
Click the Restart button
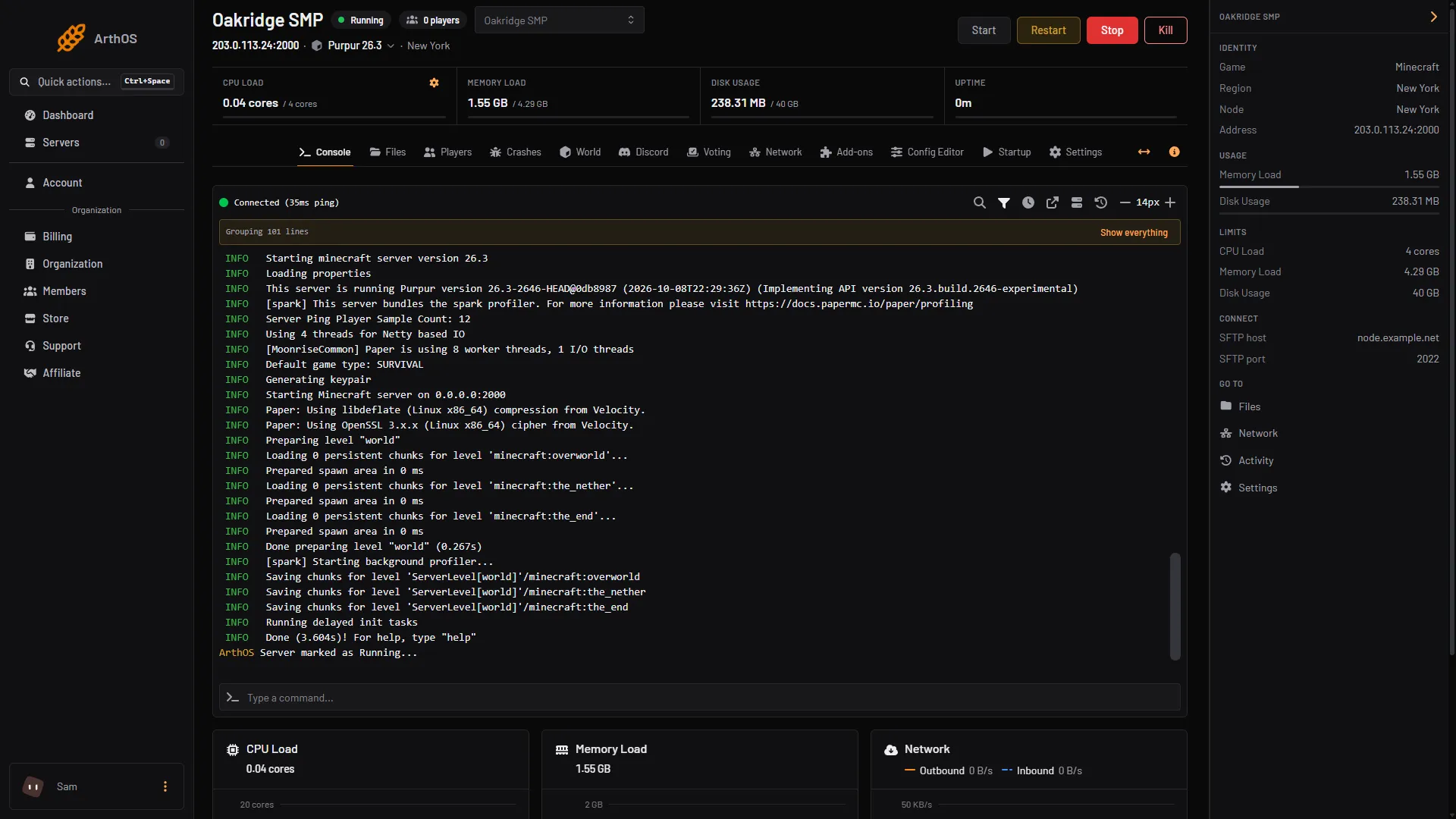click(x=1048, y=30)
